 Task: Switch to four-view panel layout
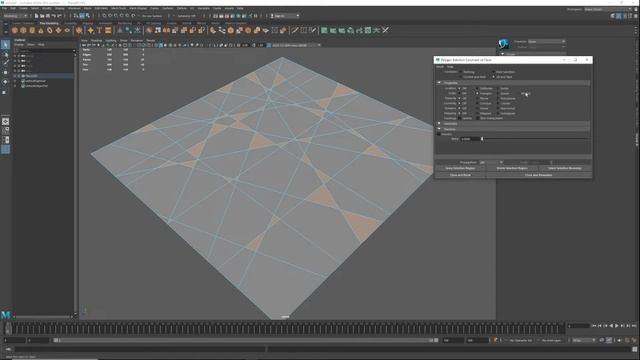(5, 131)
